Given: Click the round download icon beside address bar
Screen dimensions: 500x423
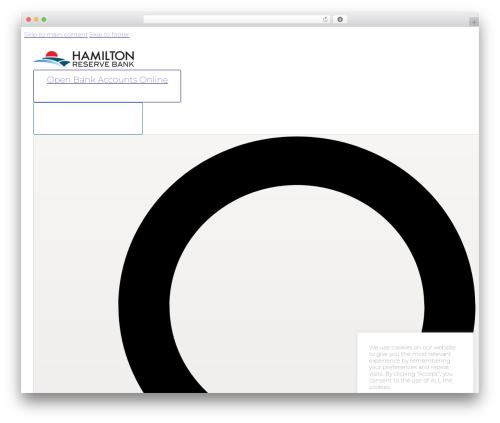Looking at the screenshot, I should click(340, 19).
